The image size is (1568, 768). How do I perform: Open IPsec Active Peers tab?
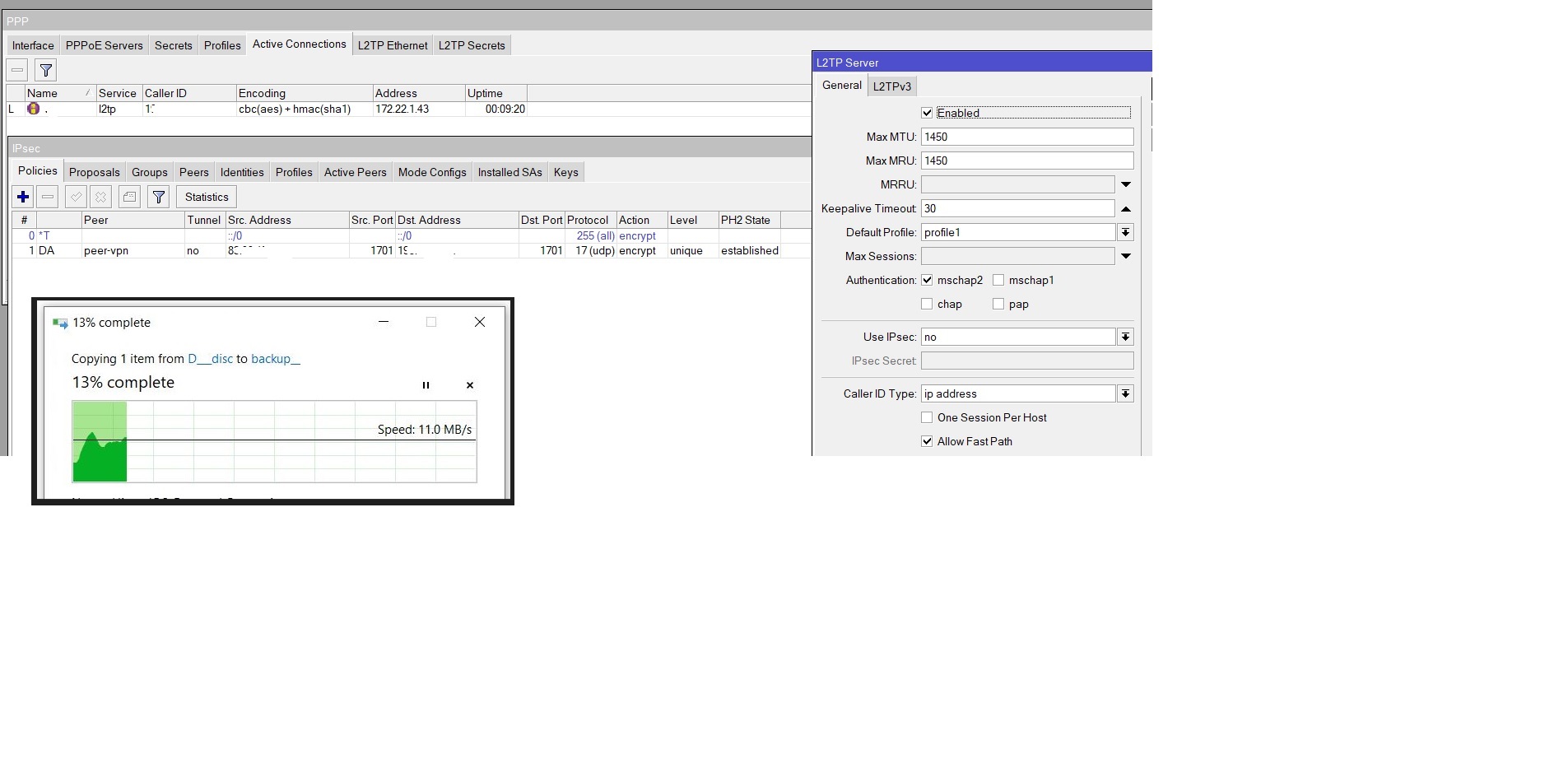point(356,172)
